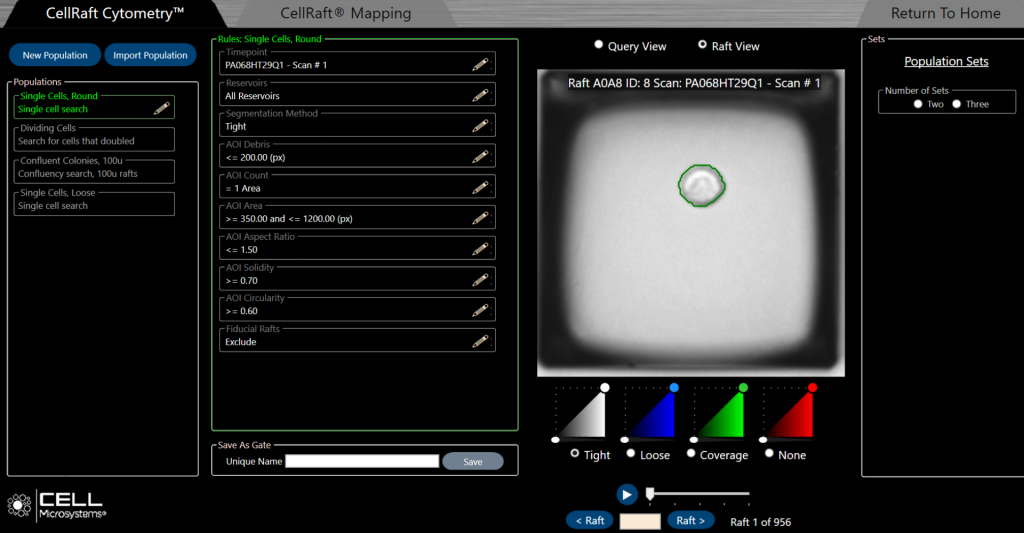The image size is (1024, 533).
Task: Select Single Cells, Loose population
Action: tap(94, 202)
